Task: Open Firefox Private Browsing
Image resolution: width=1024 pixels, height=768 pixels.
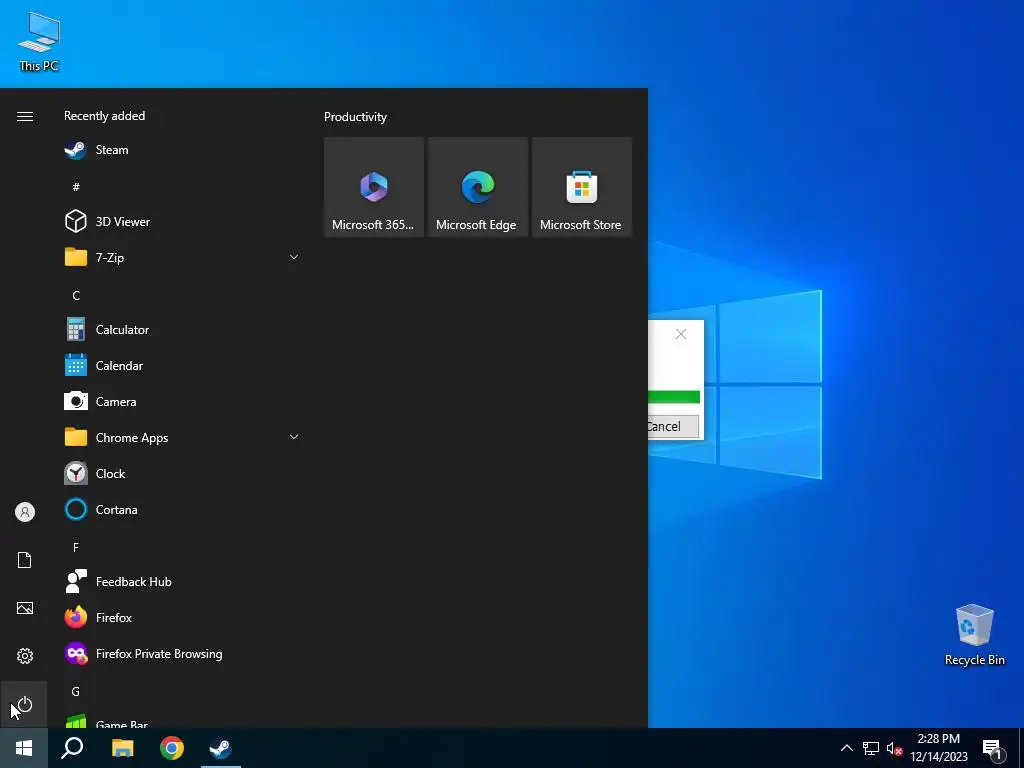Action: click(x=182, y=654)
